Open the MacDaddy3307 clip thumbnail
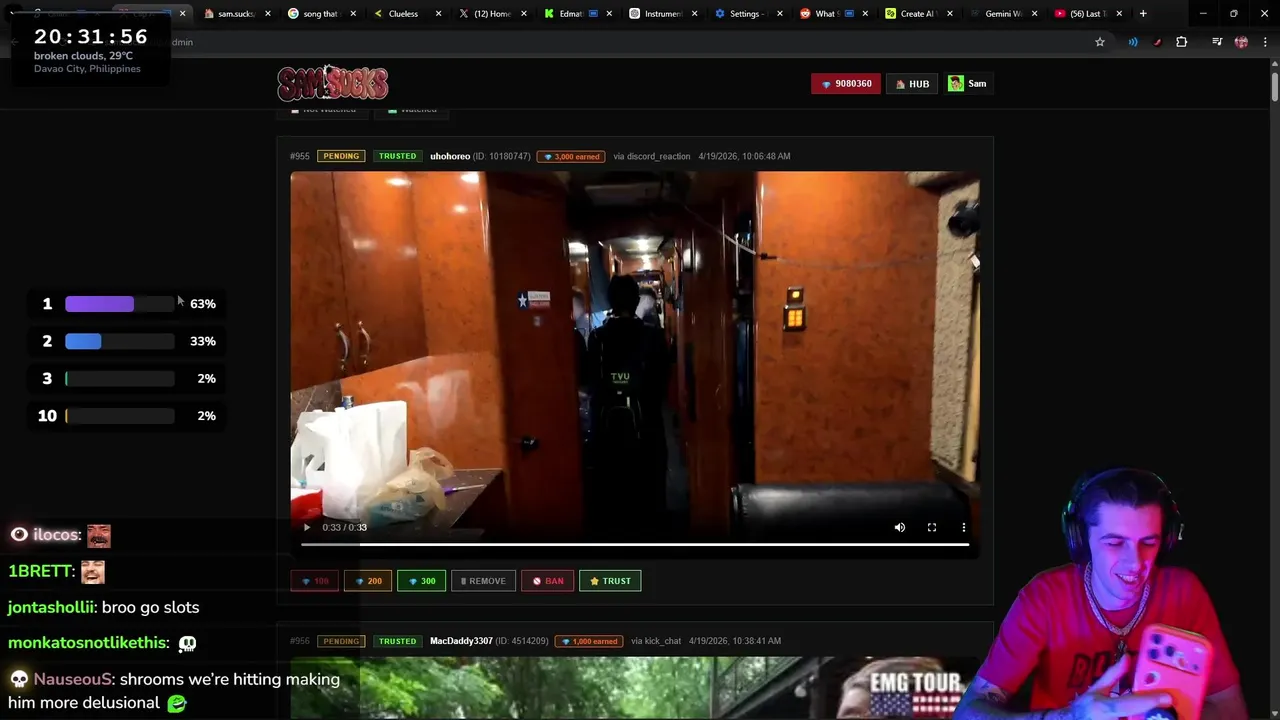The image size is (1280, 720). pyautogui.click(x=635, y=688)
